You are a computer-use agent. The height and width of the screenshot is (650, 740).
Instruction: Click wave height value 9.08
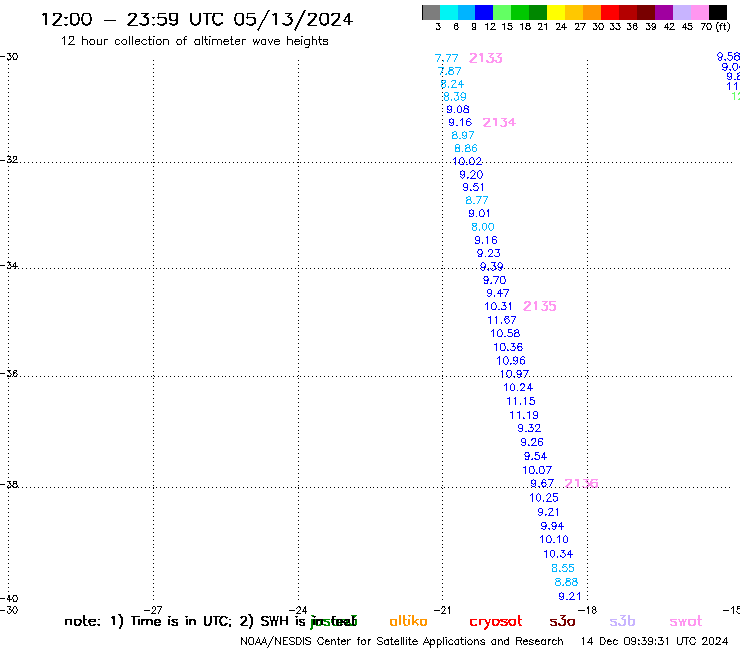(x=458, y=109)
